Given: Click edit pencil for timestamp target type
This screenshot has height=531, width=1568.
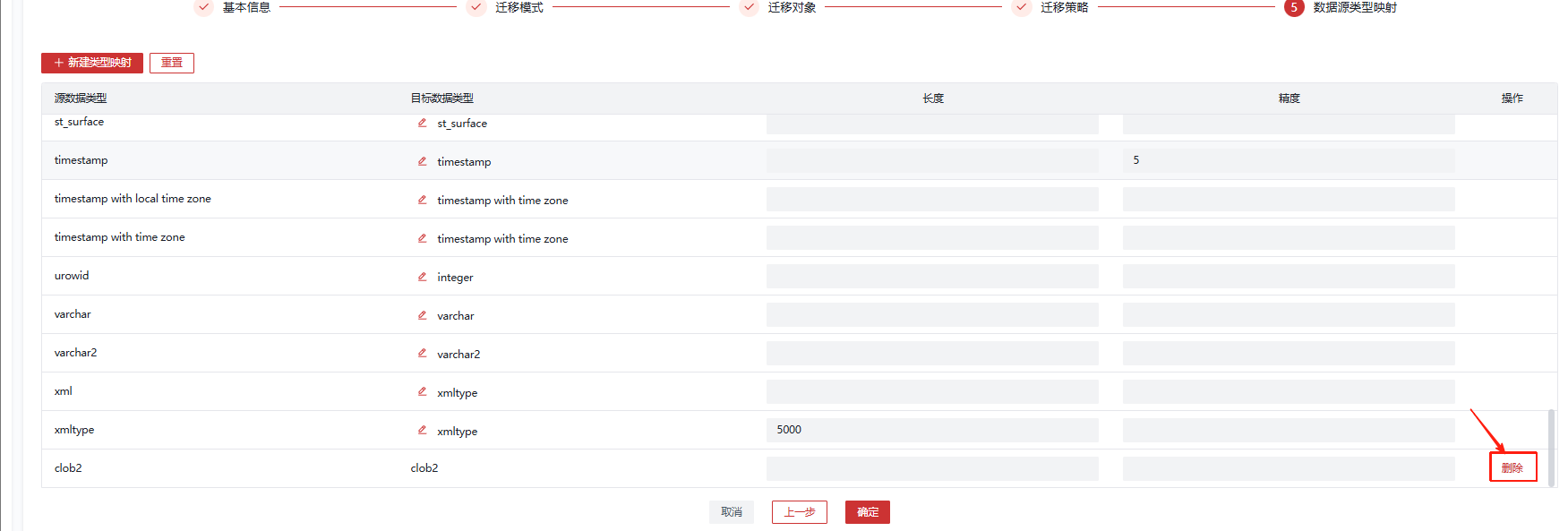Looking at the screenshot, I should click(422, 161).
